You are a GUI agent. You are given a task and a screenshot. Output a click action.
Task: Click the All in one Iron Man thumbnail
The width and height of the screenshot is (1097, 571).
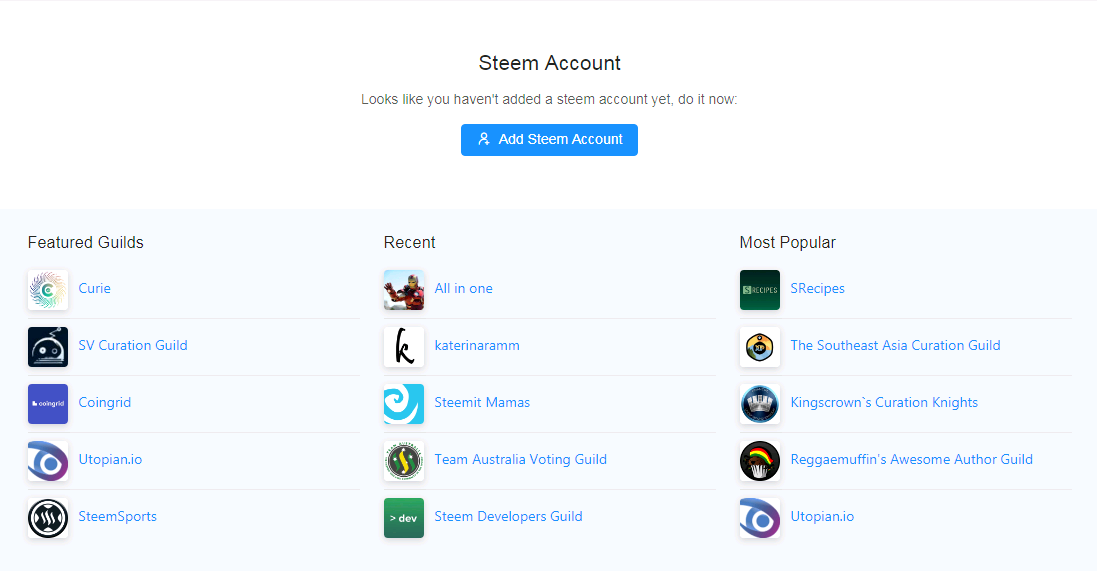coord(404,290)
